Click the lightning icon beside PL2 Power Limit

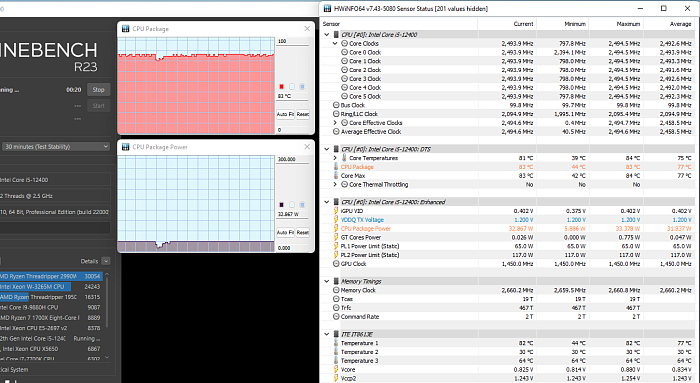pos(336,255)
